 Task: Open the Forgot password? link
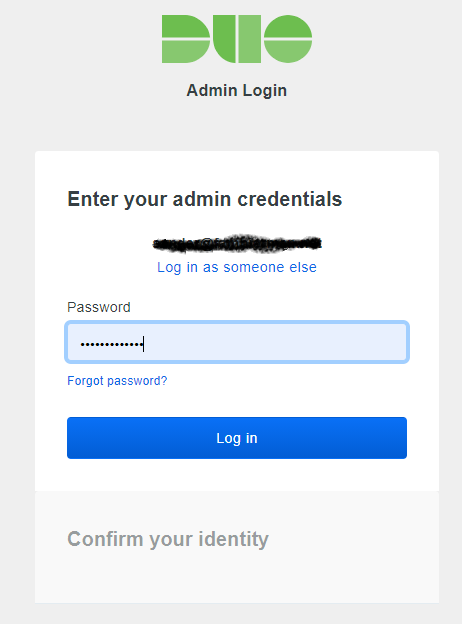pyautogui.click(x=117, y=381)
